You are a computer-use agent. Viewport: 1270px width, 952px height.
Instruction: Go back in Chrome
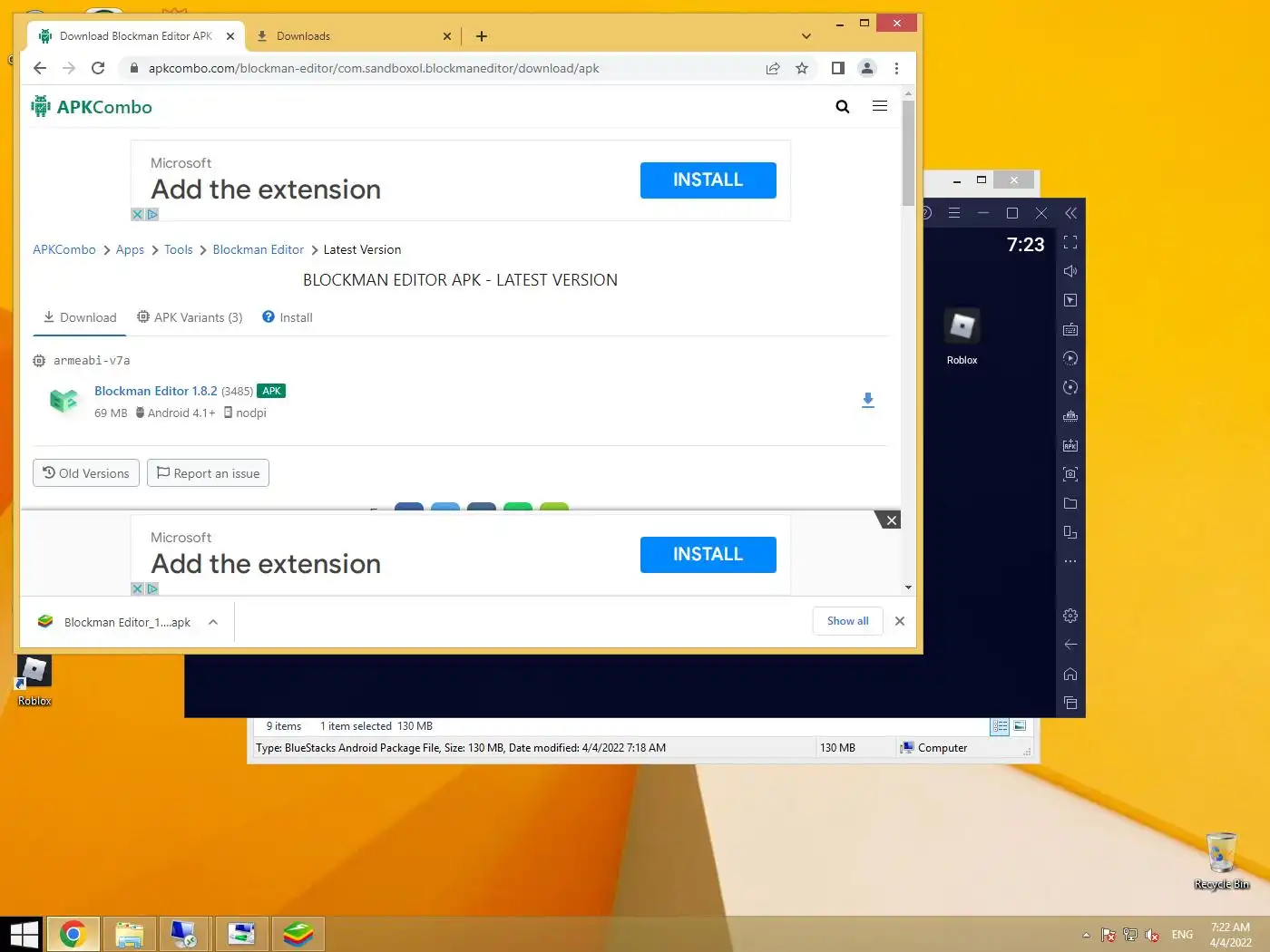(x=40, y=68)
